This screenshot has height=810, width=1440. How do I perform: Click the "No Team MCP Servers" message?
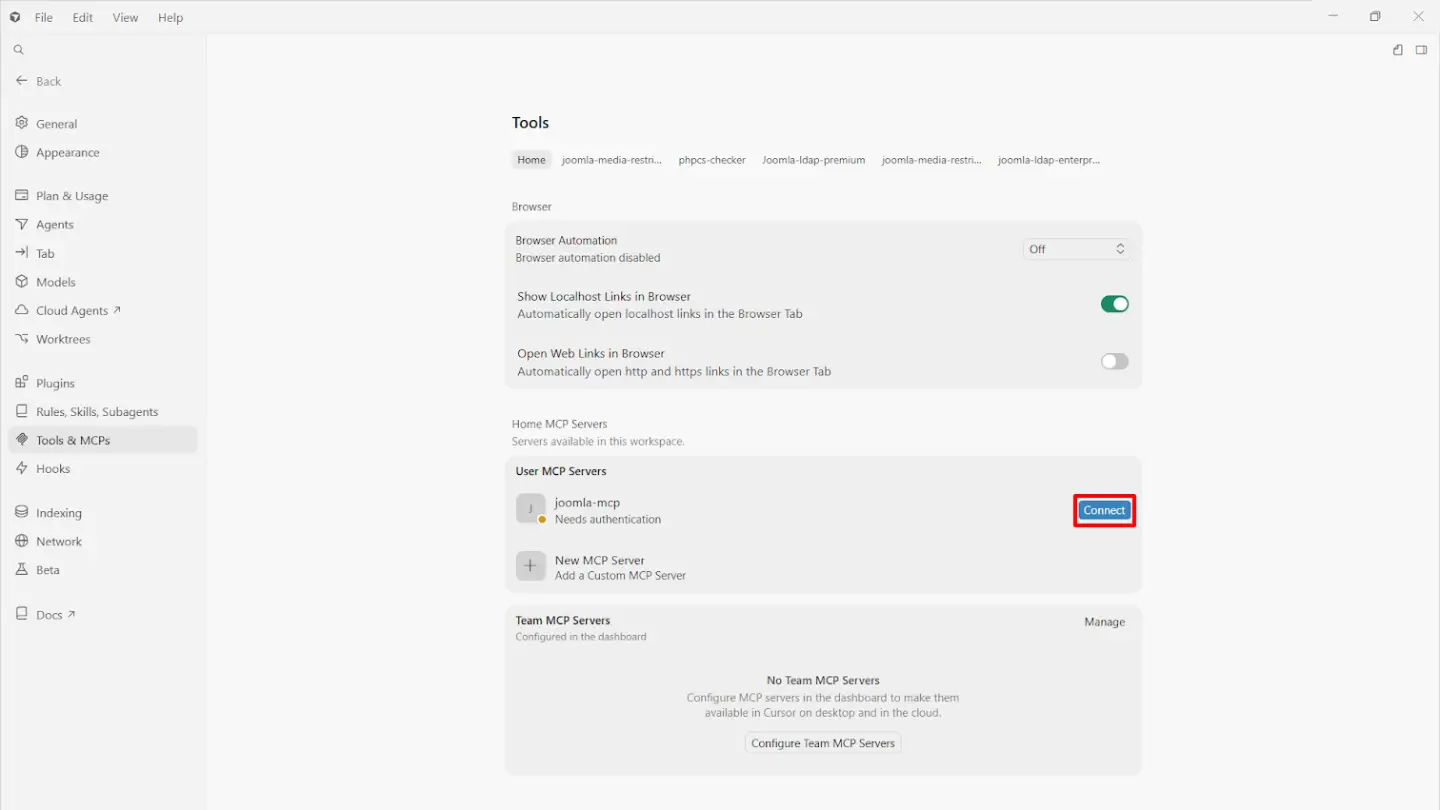click(823, 680)
